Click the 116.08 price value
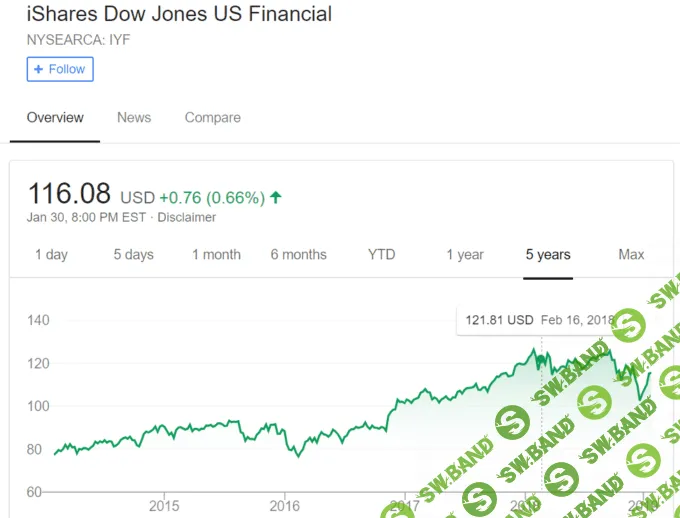The width and height of the screenshot is (680, 518). click(70, 193)
